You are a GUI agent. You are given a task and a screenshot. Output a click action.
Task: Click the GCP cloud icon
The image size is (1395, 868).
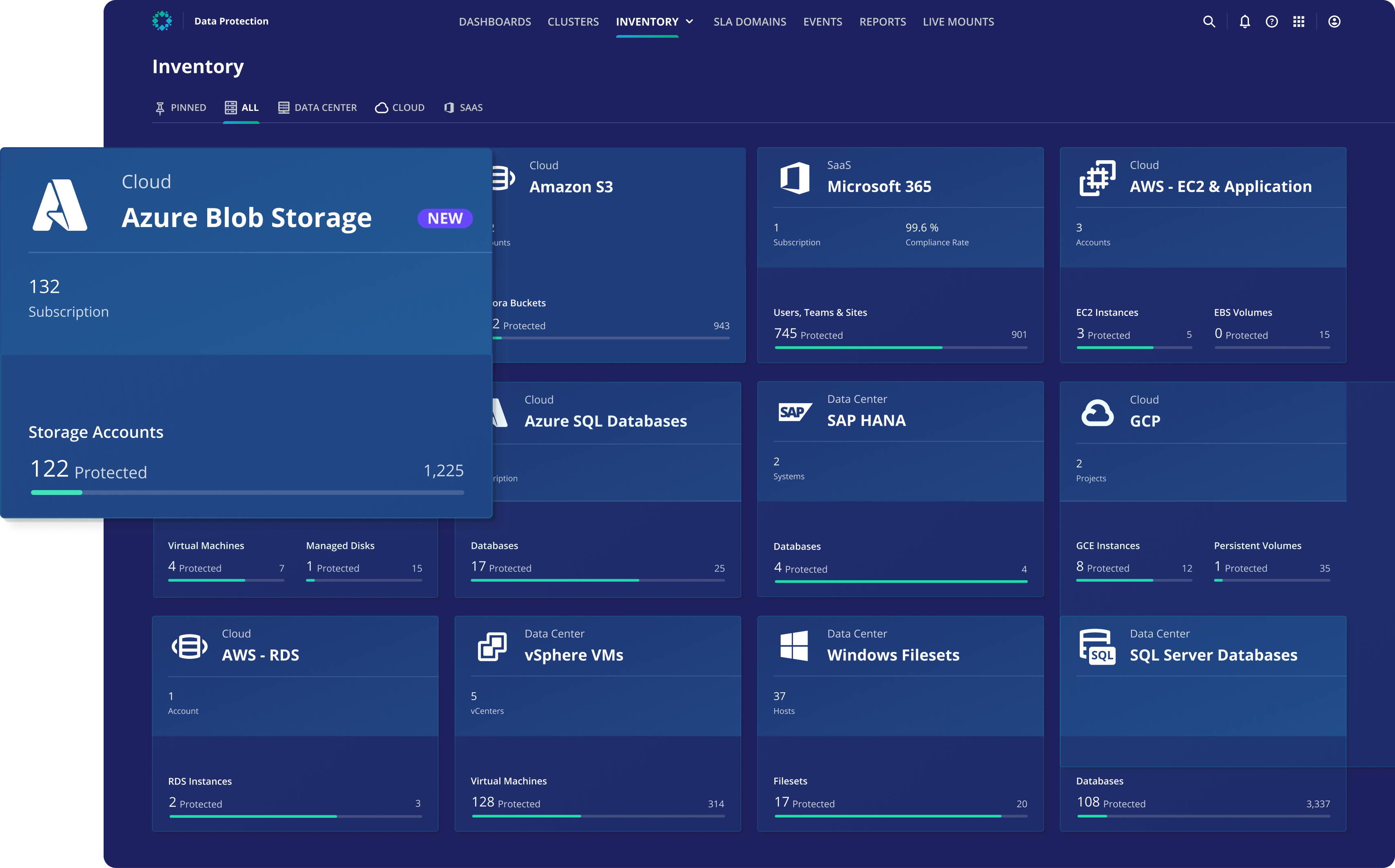1098,413
